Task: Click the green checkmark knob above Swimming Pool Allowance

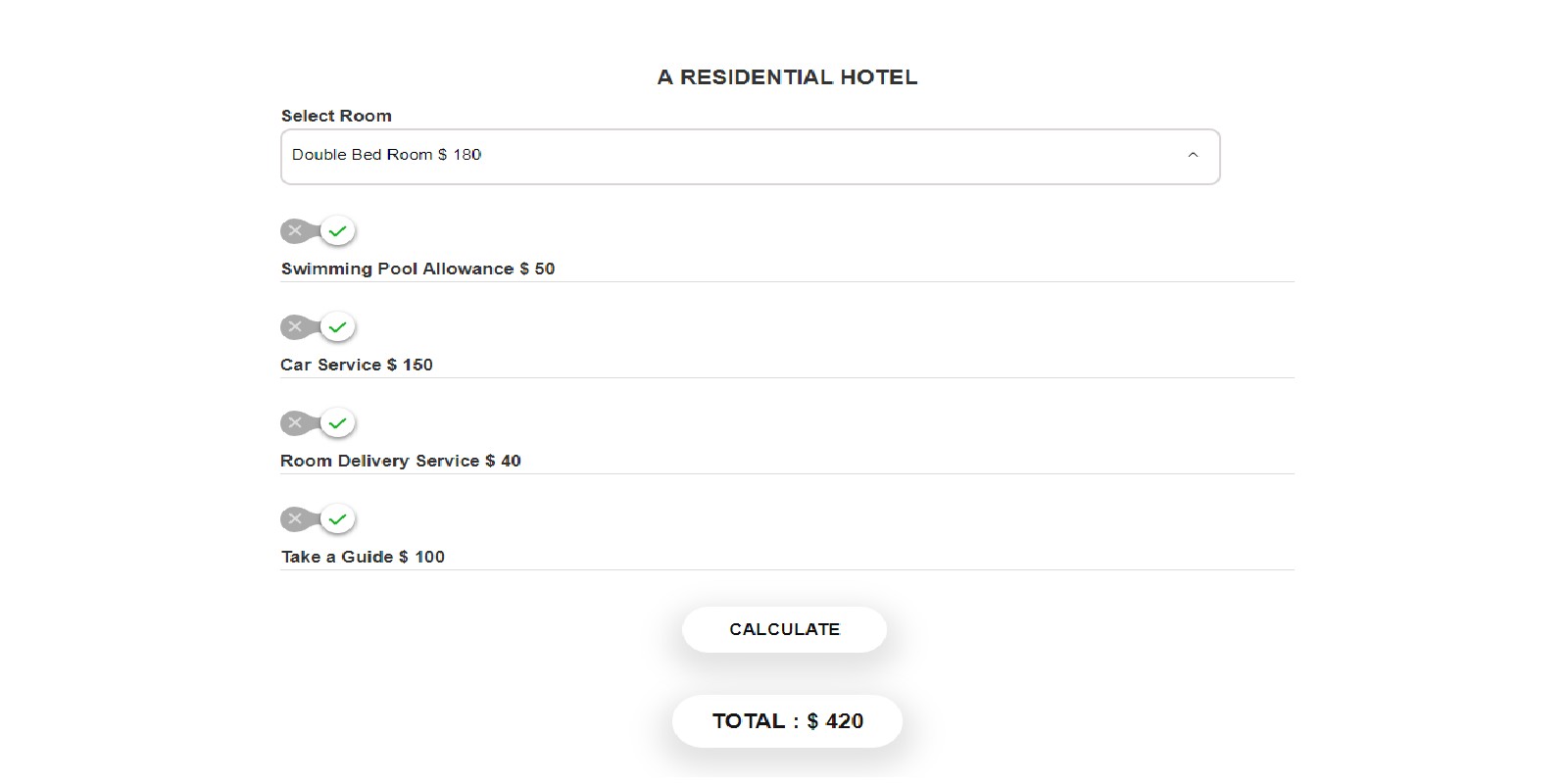Action: pyautogui.click(x=338, y=231)
